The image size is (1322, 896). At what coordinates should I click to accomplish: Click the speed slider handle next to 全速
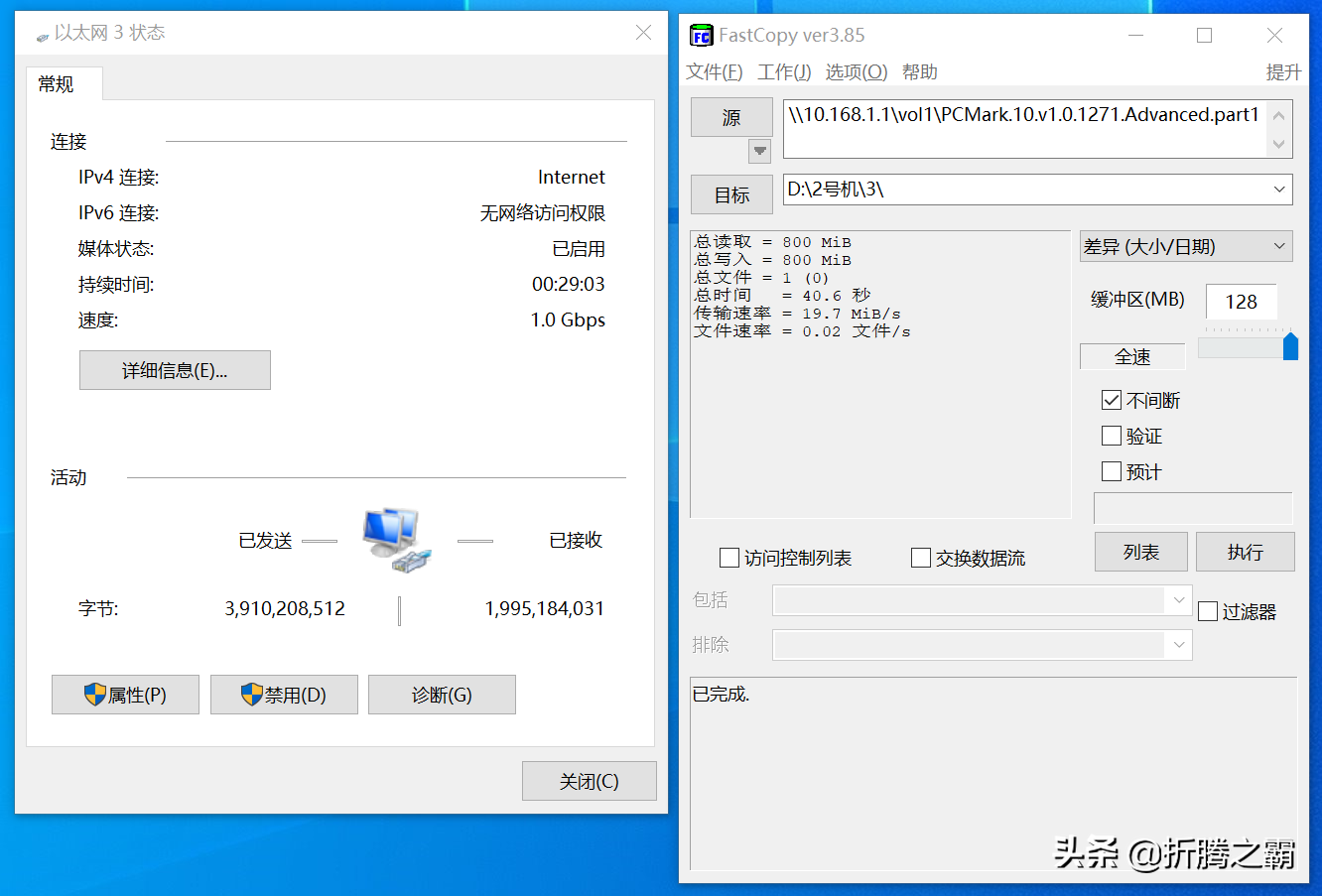coord(1290,346)
